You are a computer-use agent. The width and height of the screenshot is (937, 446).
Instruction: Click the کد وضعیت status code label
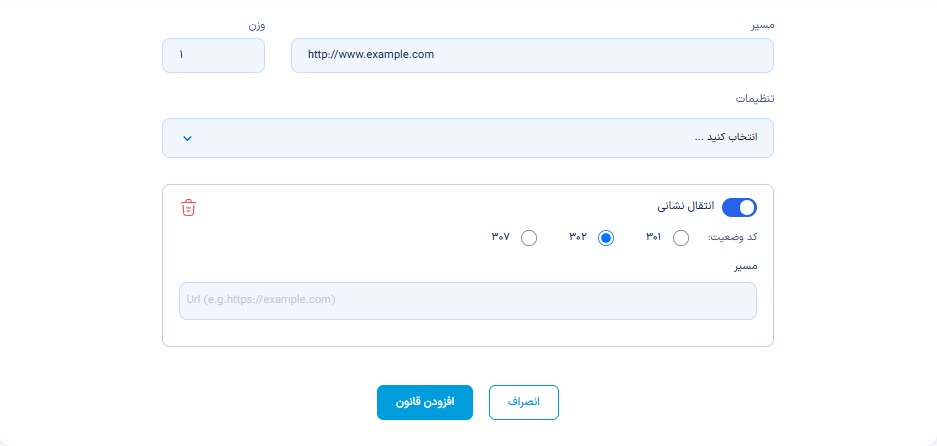click(733, 237)
